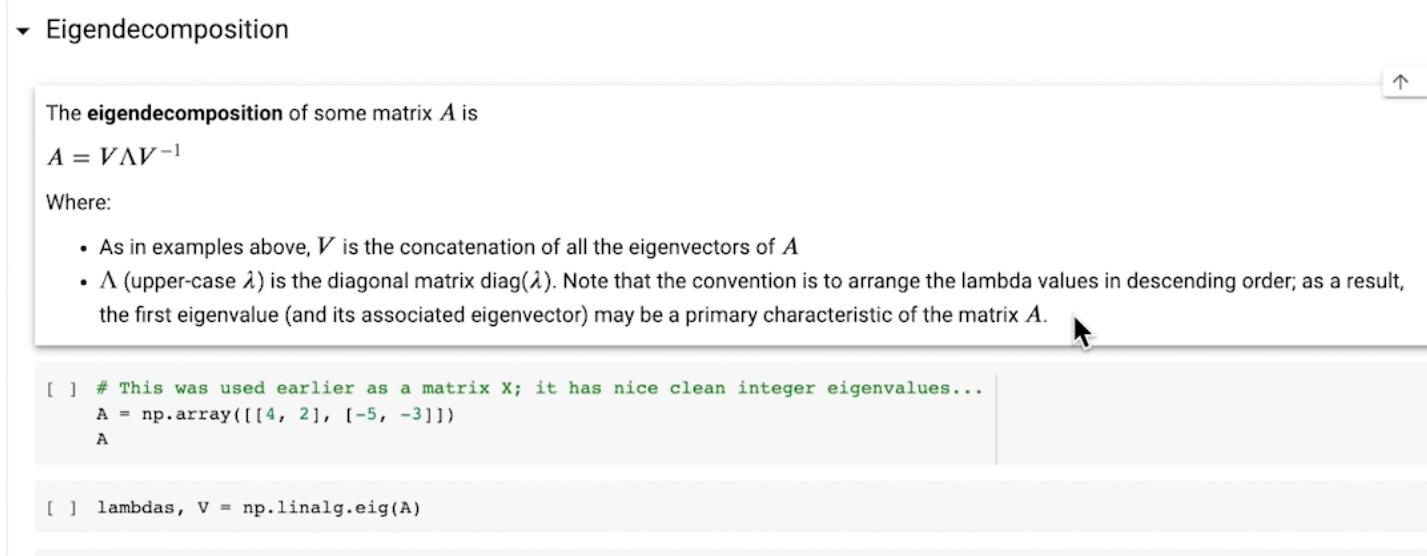Click the bold word eigendecomposition
The image size is (1427, 556).
pyautogui.click(x=184, y=113)
